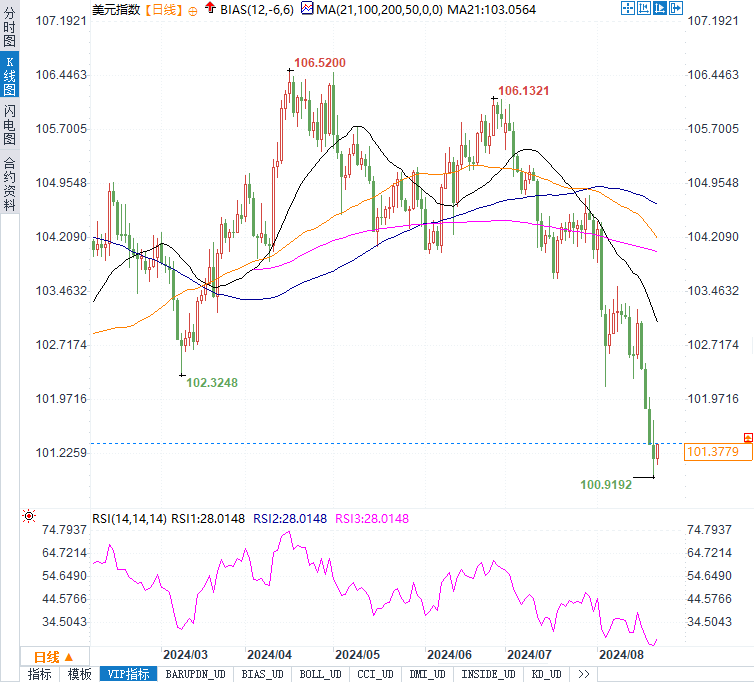Toggle the highlighted axis expand icon
Screen dimensions: 754x682
(660, 8)
